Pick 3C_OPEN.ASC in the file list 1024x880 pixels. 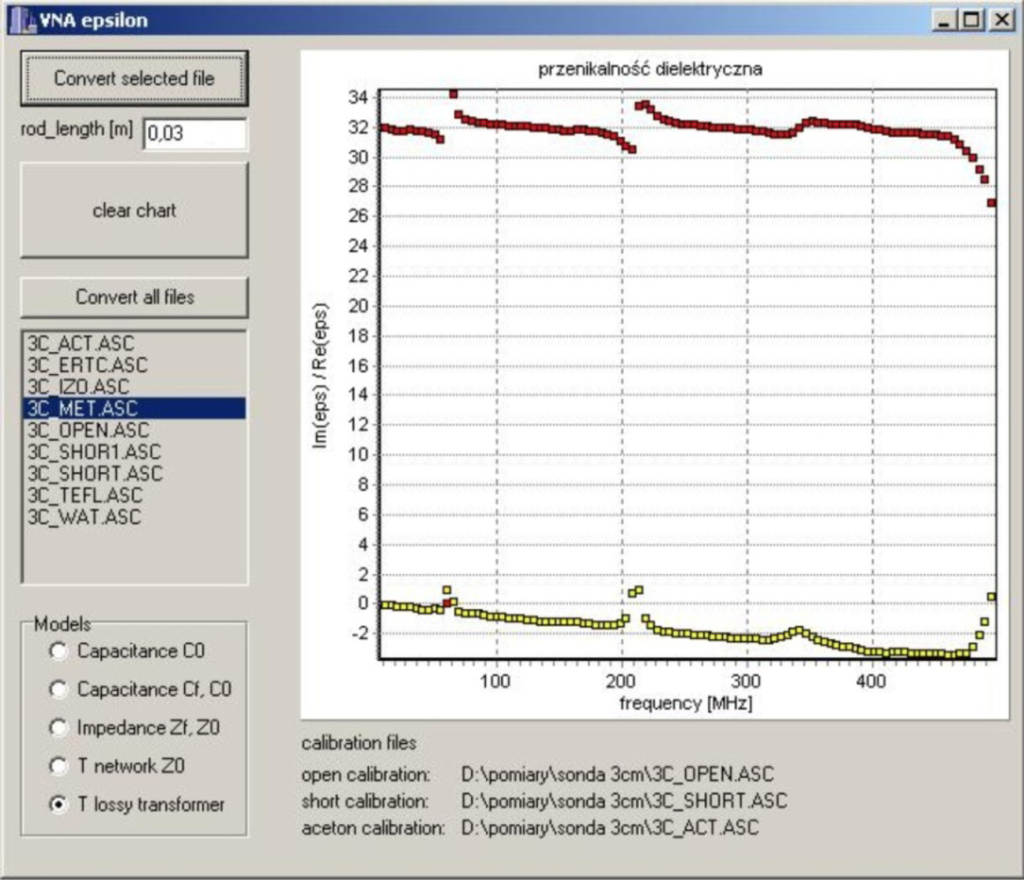[x=88, y=430]
